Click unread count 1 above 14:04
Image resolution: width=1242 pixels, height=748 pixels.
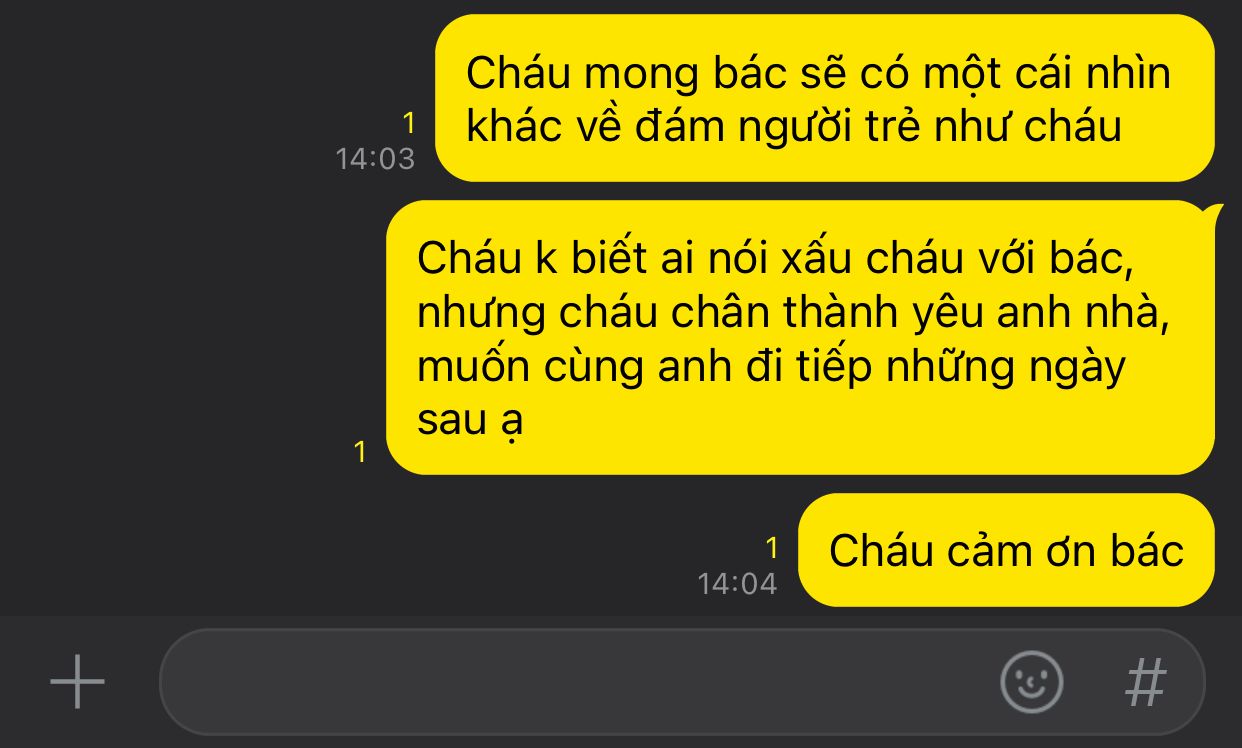(771, 548)
